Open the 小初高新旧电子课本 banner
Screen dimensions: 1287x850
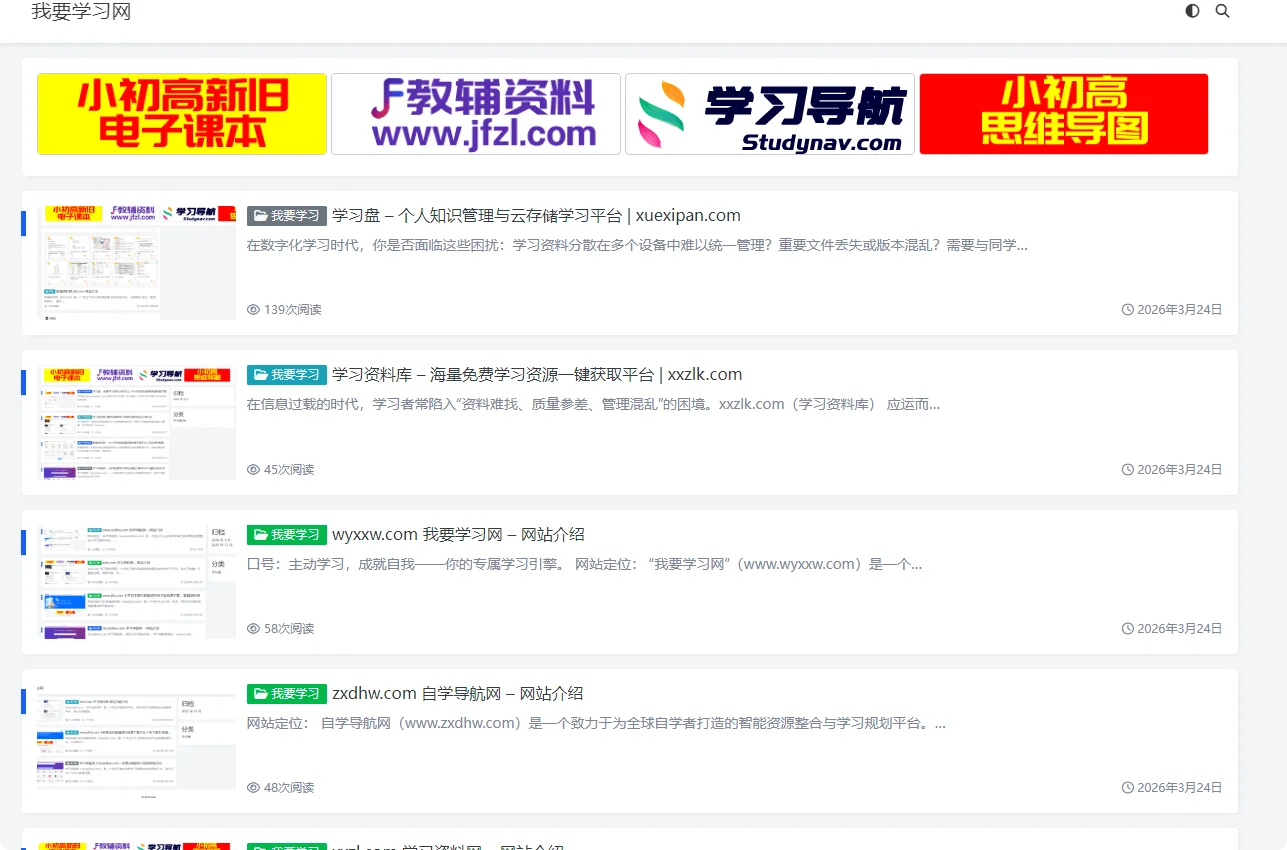181,113
